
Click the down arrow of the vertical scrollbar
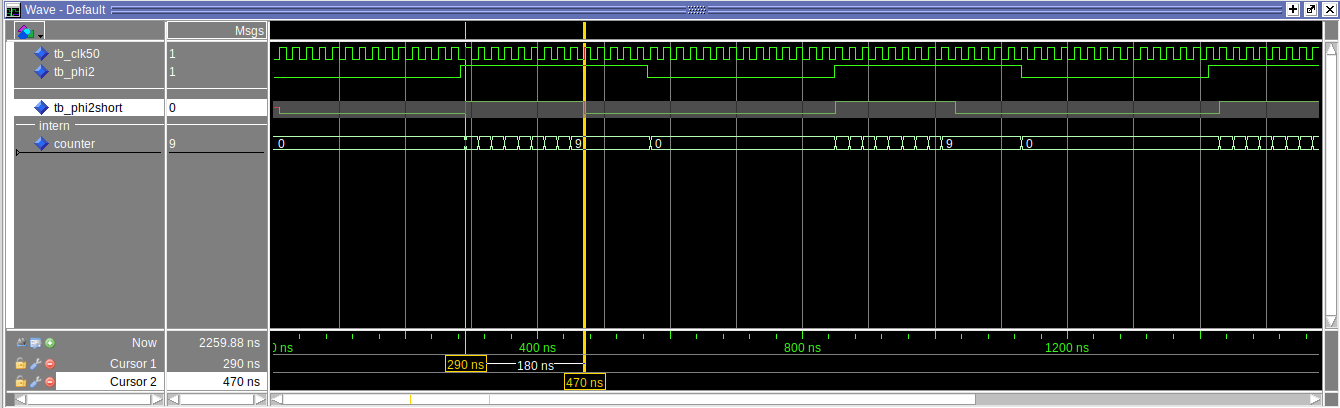(x=1331, y=321)
